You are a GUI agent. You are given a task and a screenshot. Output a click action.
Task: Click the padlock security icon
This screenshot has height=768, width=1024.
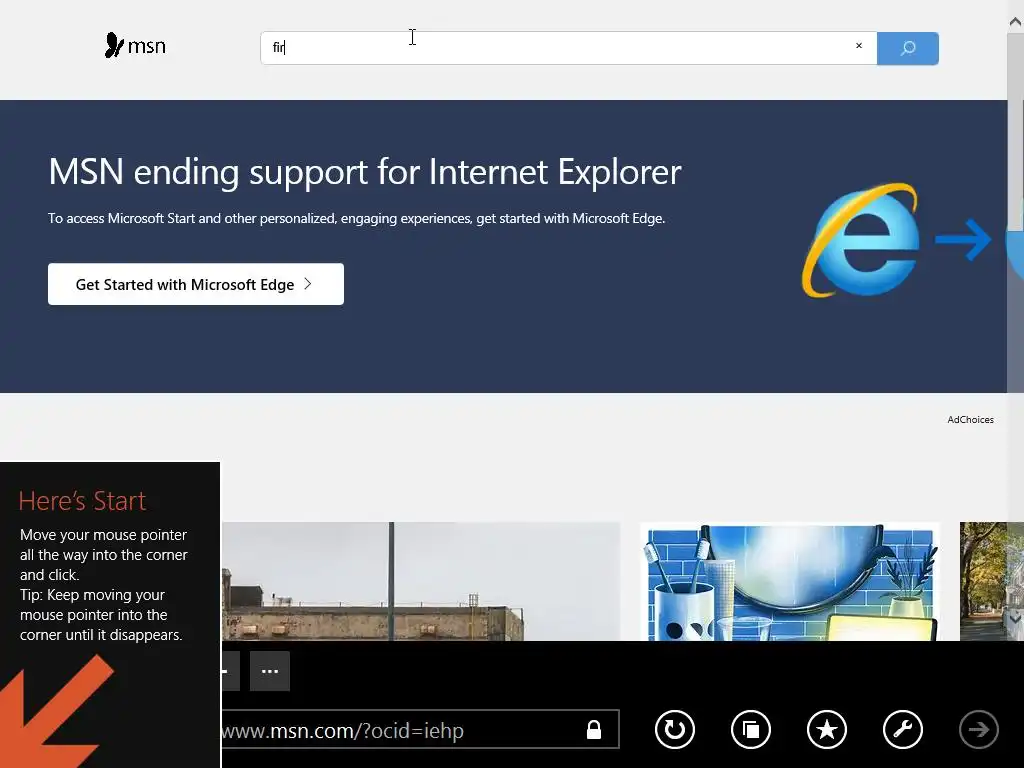click(594, 729)
